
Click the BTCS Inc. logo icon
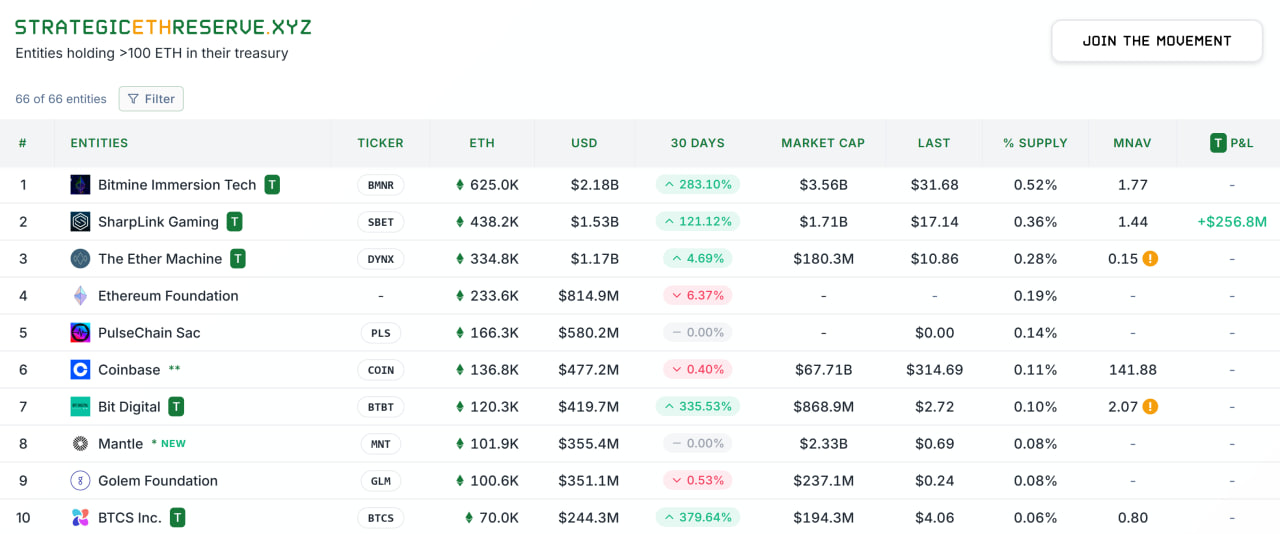(80, 518)
